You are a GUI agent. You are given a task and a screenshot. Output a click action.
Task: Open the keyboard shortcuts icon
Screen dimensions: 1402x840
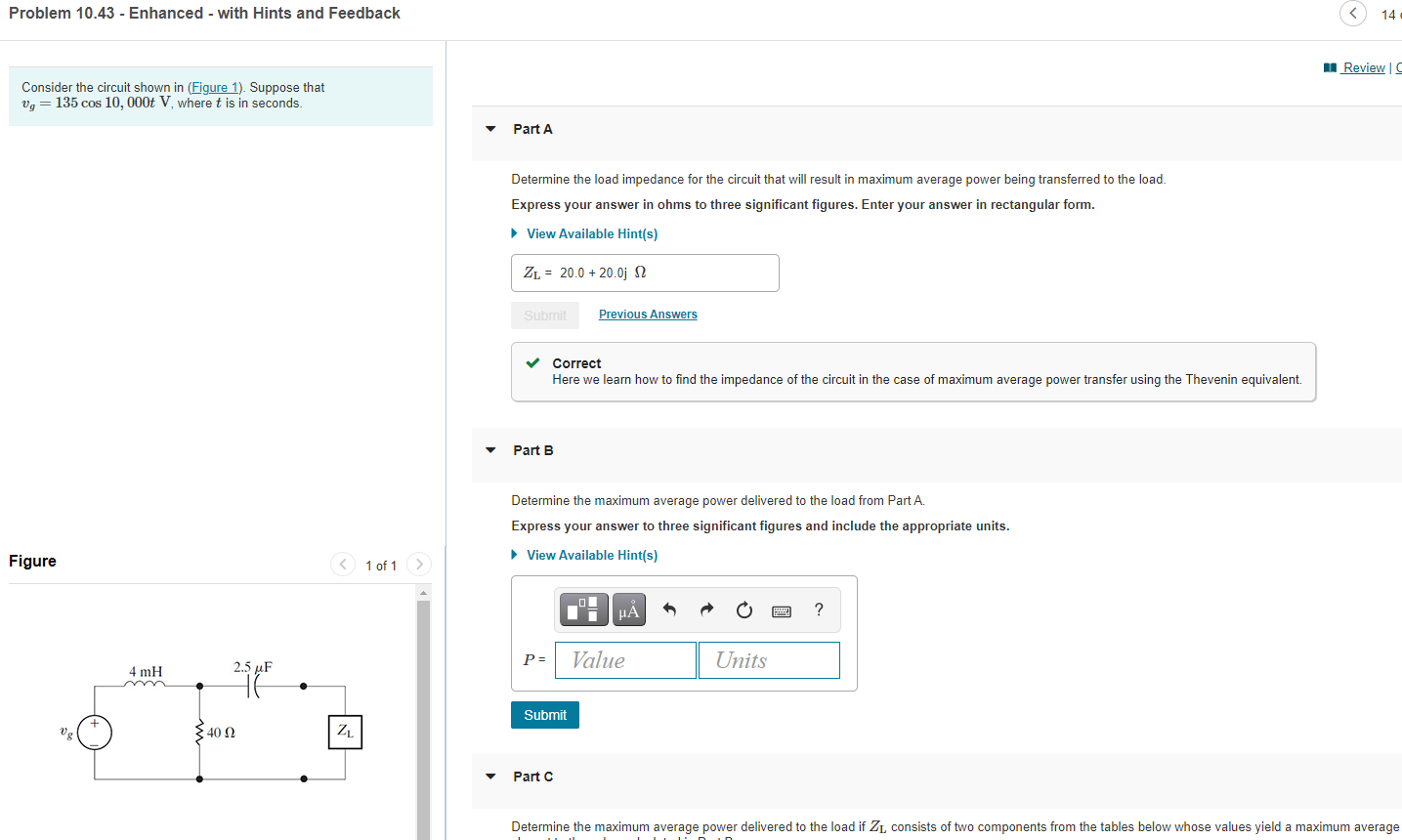pos(781,609)
